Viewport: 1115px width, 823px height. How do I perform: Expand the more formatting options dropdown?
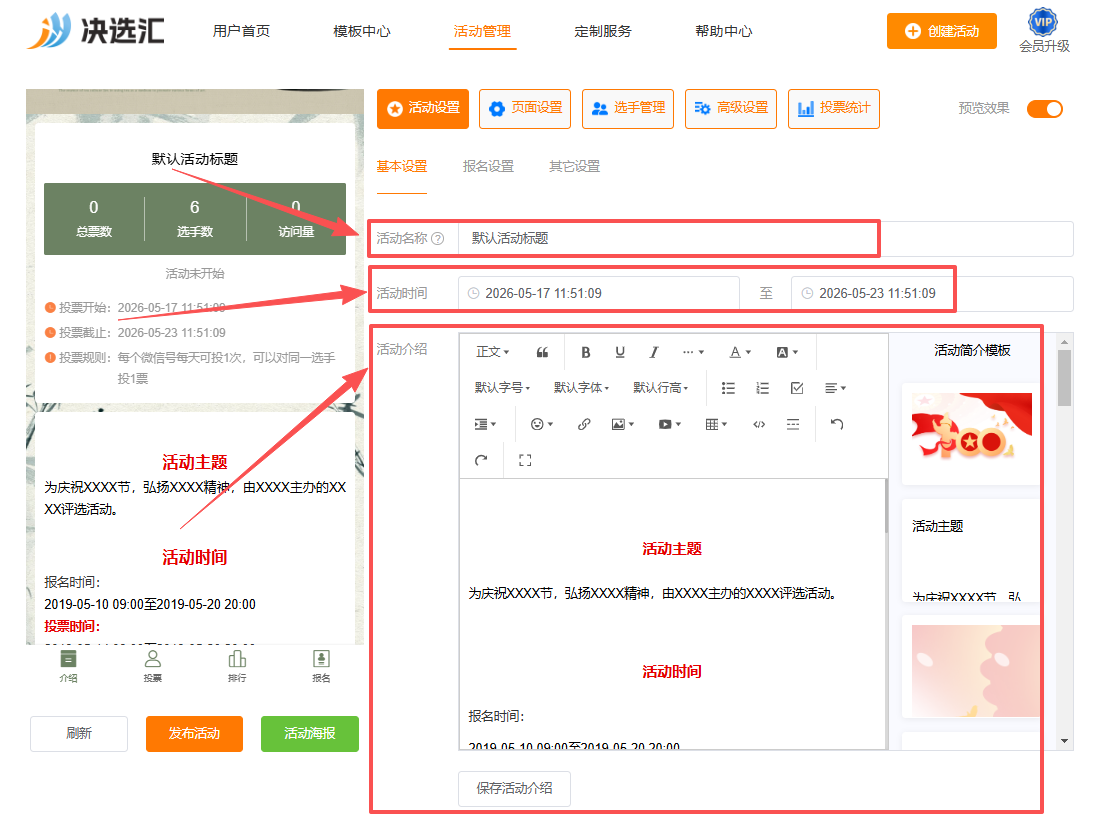tap(693, 352)
